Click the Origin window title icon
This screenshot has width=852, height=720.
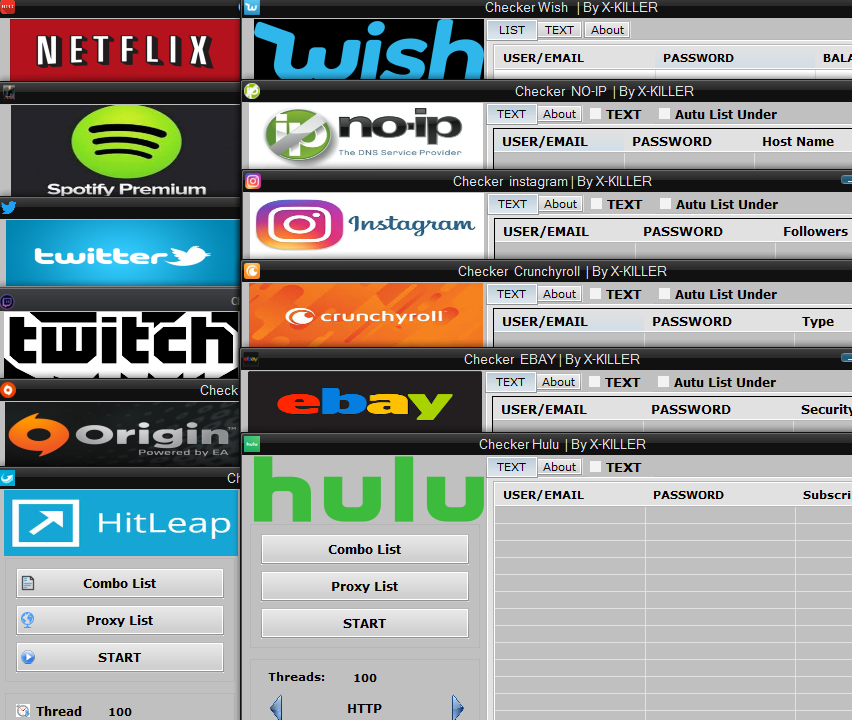[8, 390]
